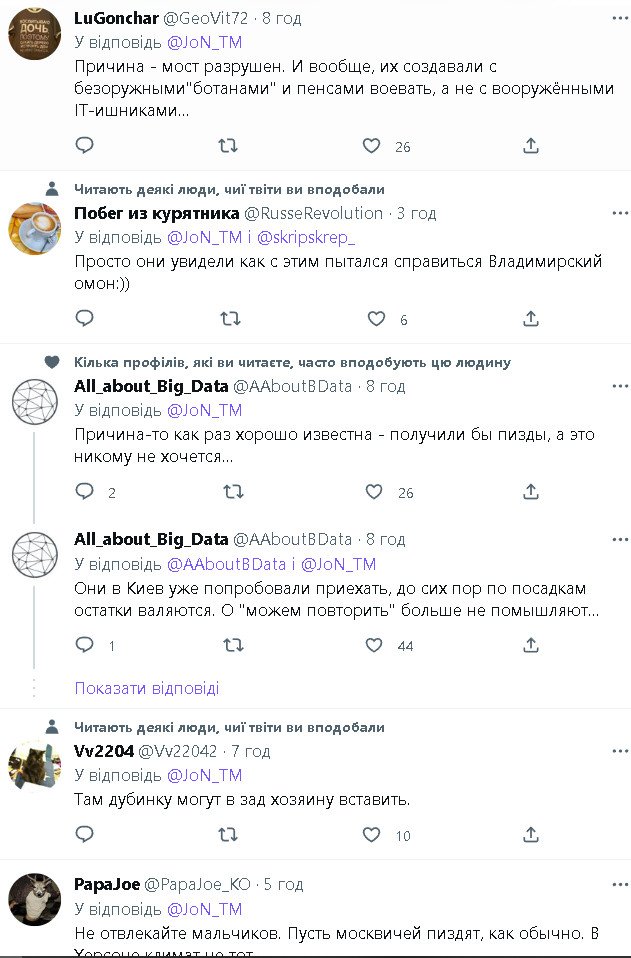Like LuGonchar's tweet with 26 likes
Image resolution: width=631 pixels, height=958 pixels.
coord(372,146)
